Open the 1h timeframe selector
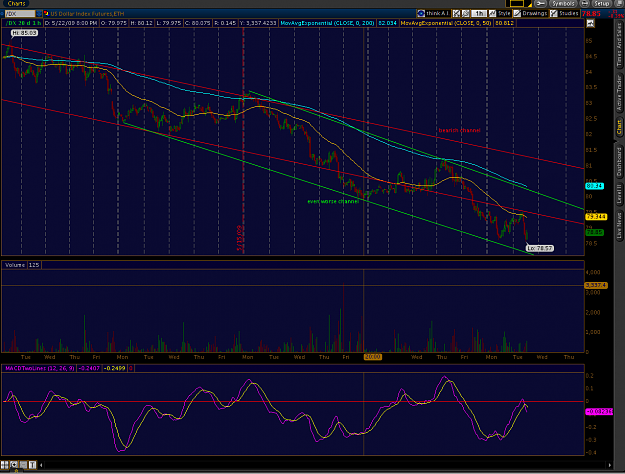The image size is (625, 474). 479,13
